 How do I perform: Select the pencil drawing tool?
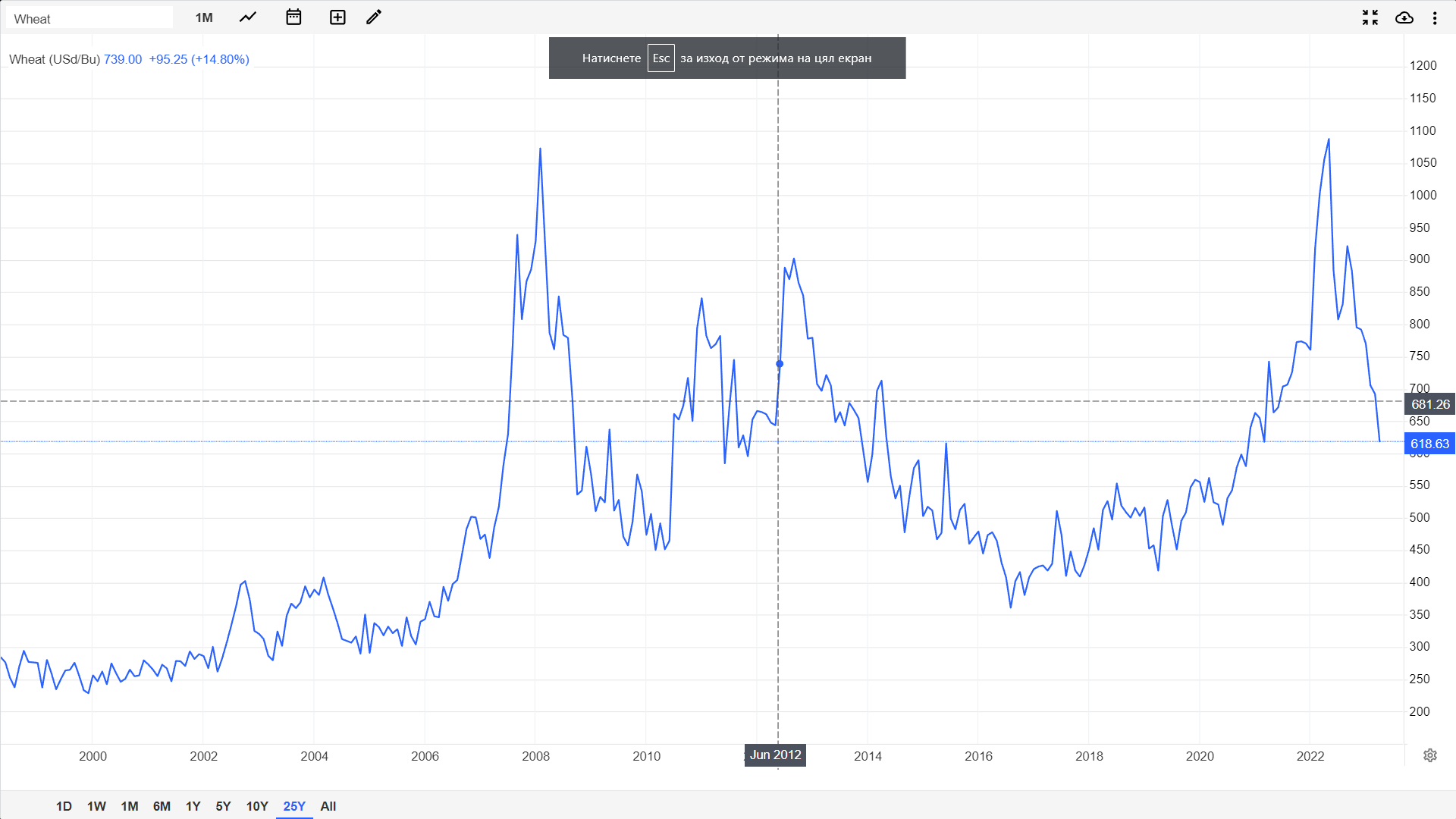[x=374, y=17]
